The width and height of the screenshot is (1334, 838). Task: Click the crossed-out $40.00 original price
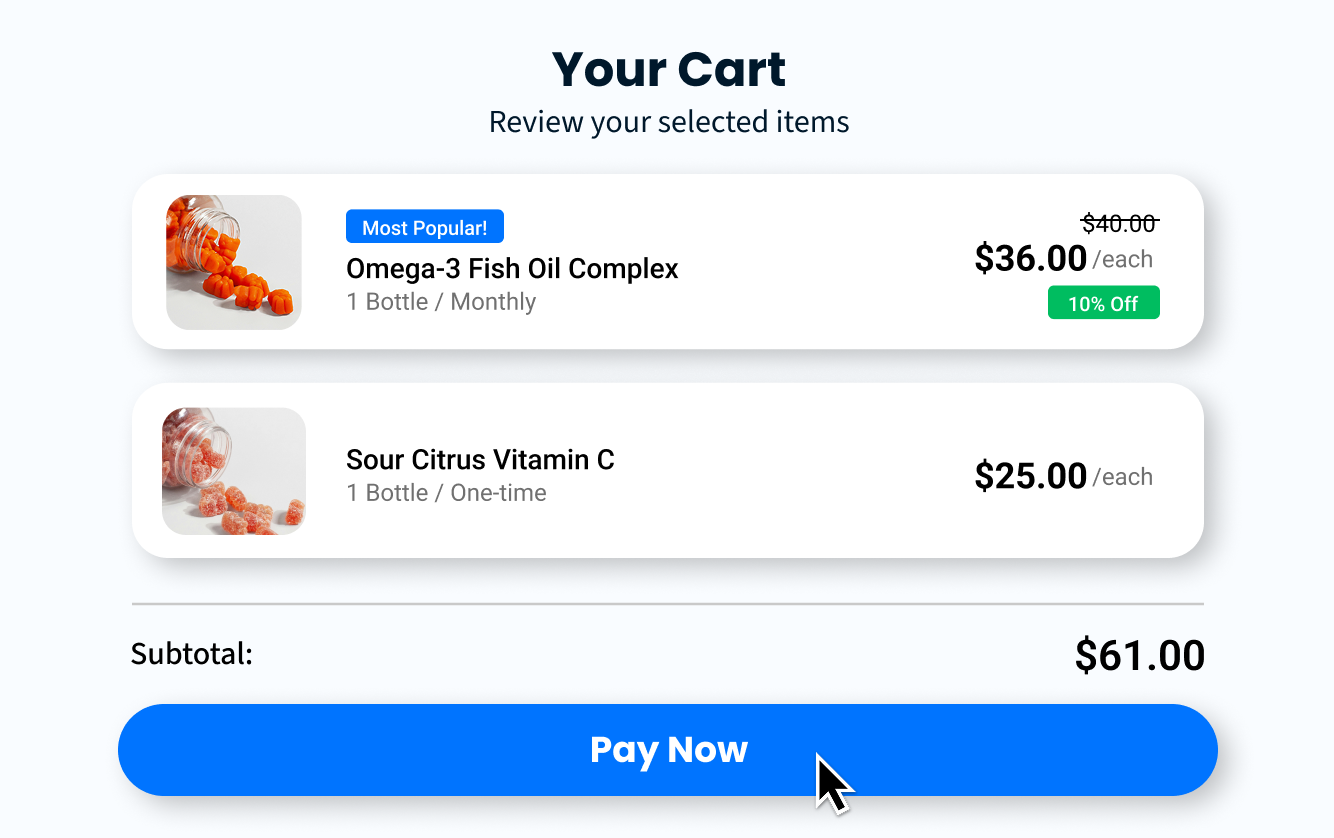tap(1121, 223)
